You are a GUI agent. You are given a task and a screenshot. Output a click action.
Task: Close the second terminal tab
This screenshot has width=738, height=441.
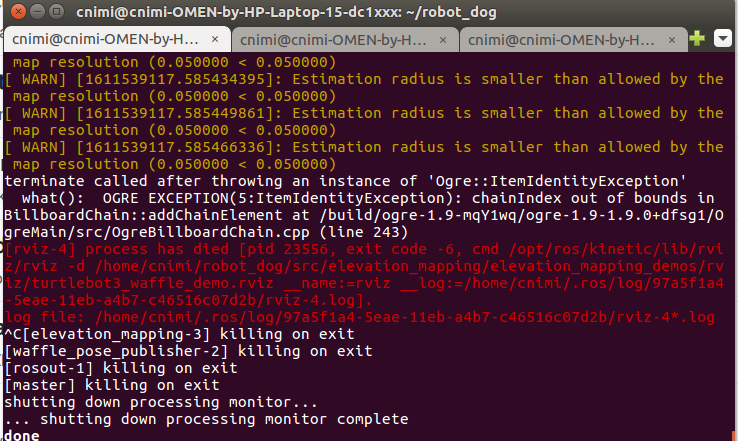443,40
